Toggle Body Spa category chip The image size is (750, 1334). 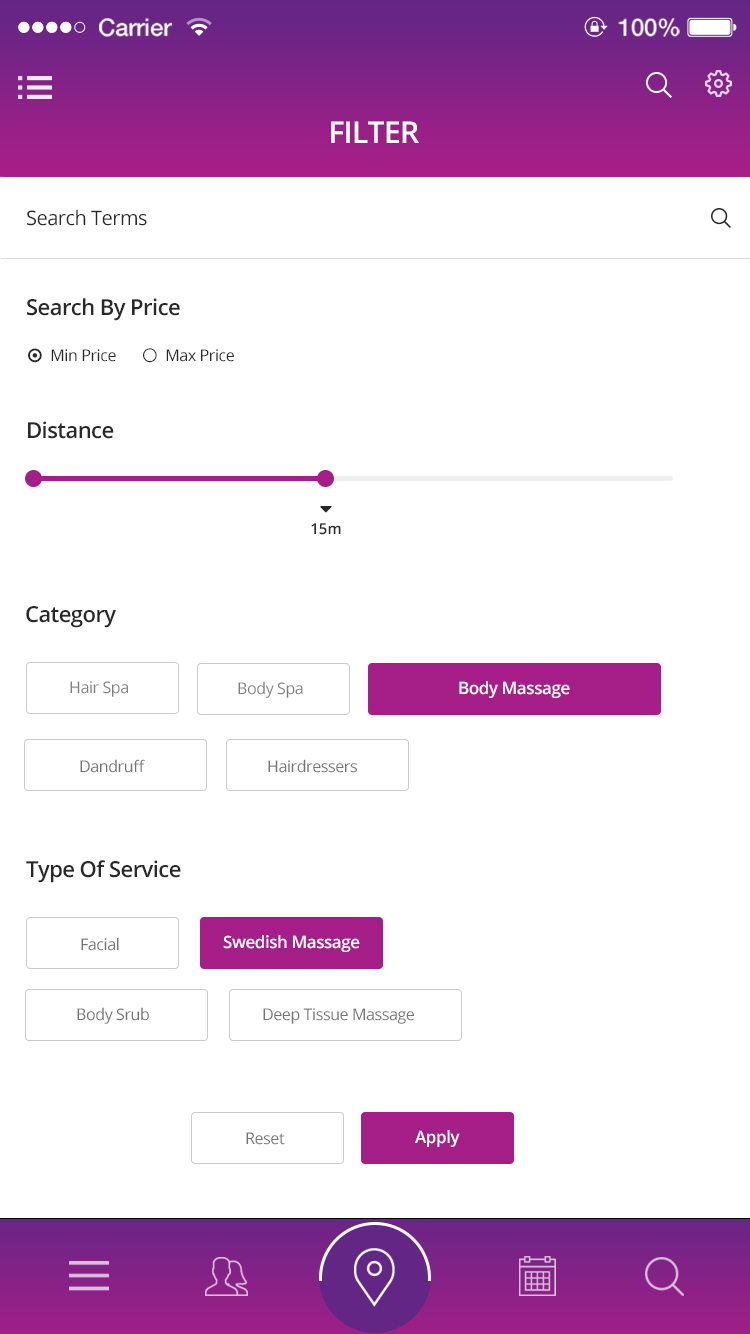273,689
